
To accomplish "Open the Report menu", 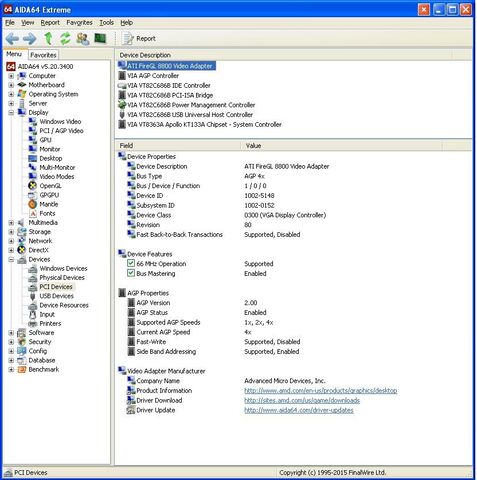I will [50, 23].
